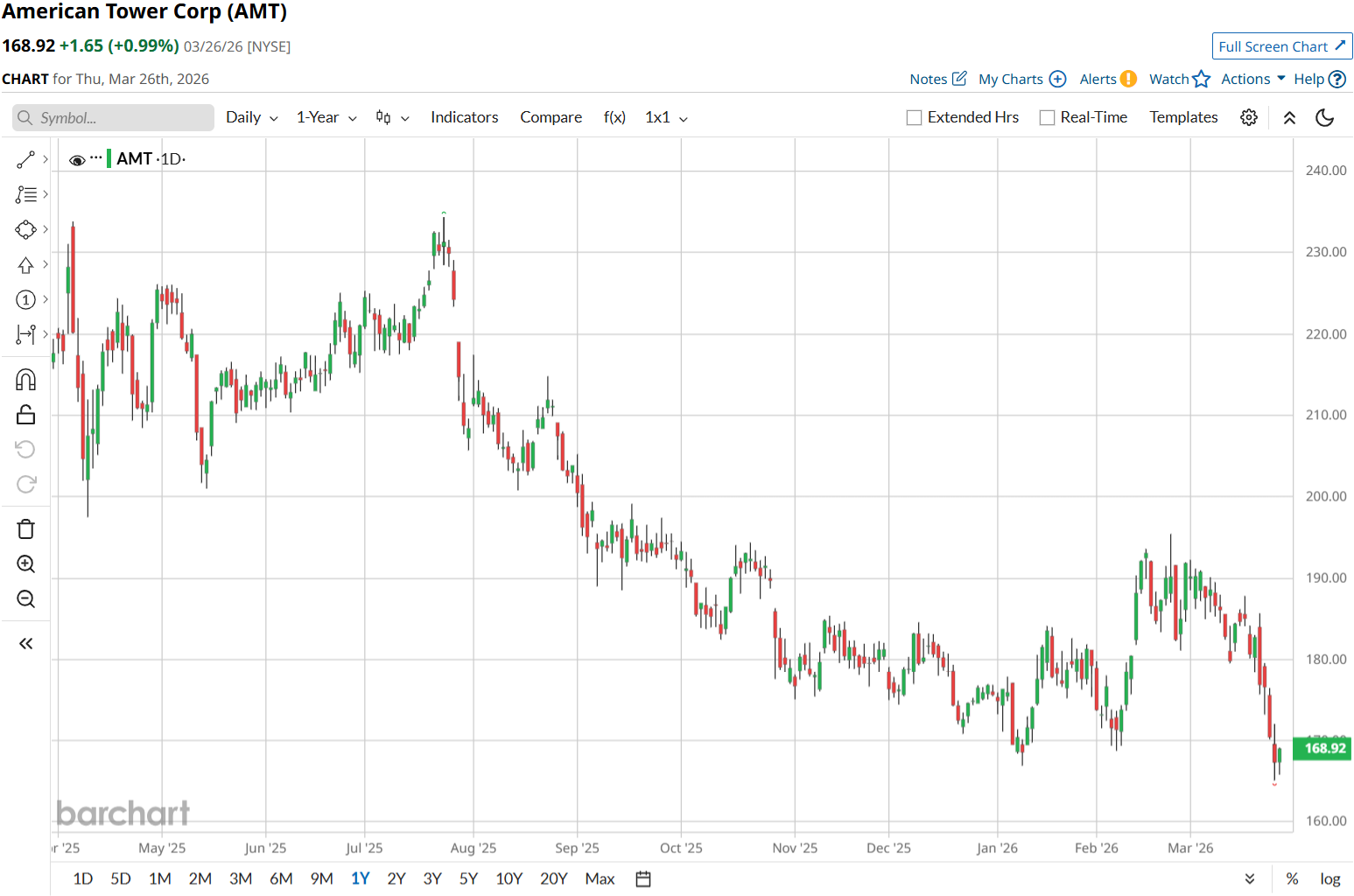Collapse the drawing tools sidebar
Viewport: 1354px width, 896px height.
[x=25, y=644]
